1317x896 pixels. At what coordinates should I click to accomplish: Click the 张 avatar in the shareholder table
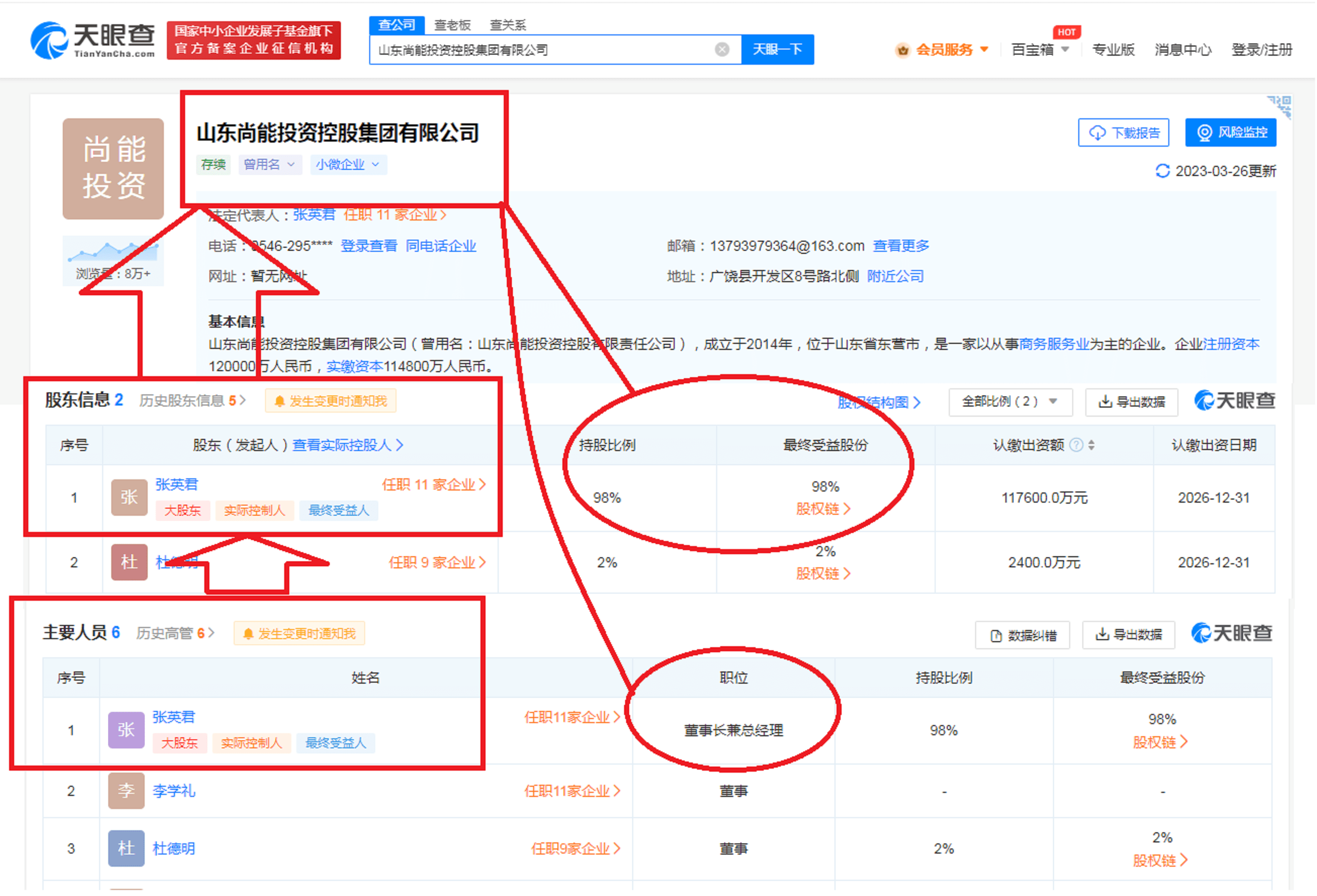pyautogui.click(x=129, y=498)
